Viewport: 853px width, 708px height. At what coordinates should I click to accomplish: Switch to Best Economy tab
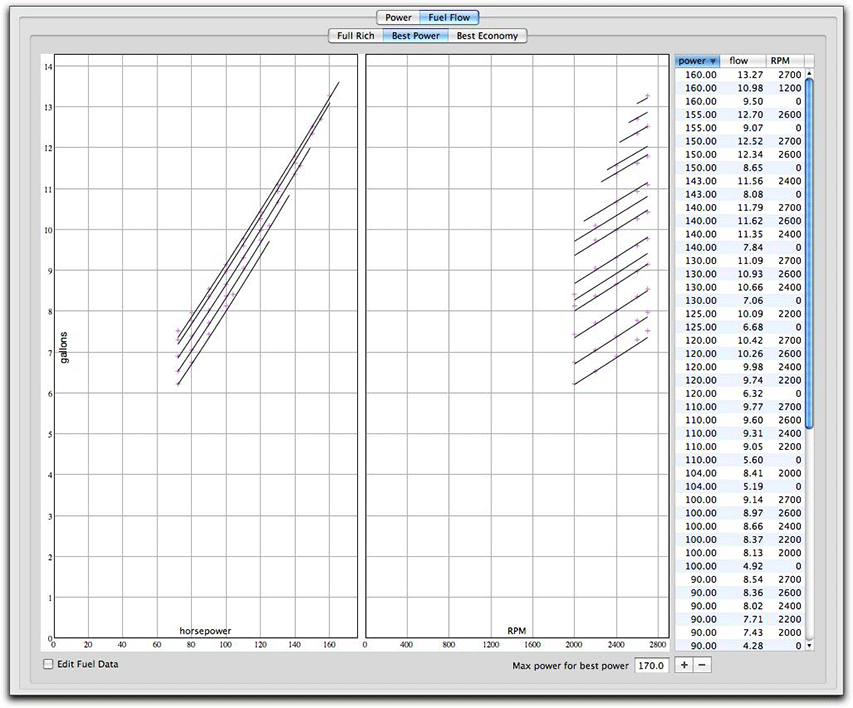[x=487, y=36]
